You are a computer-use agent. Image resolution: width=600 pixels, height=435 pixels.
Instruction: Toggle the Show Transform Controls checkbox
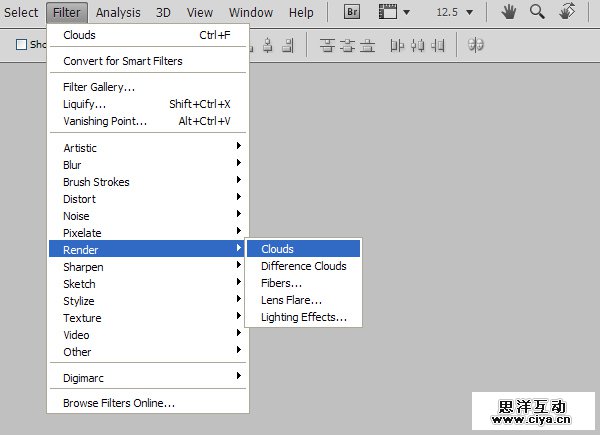[22, 45]
